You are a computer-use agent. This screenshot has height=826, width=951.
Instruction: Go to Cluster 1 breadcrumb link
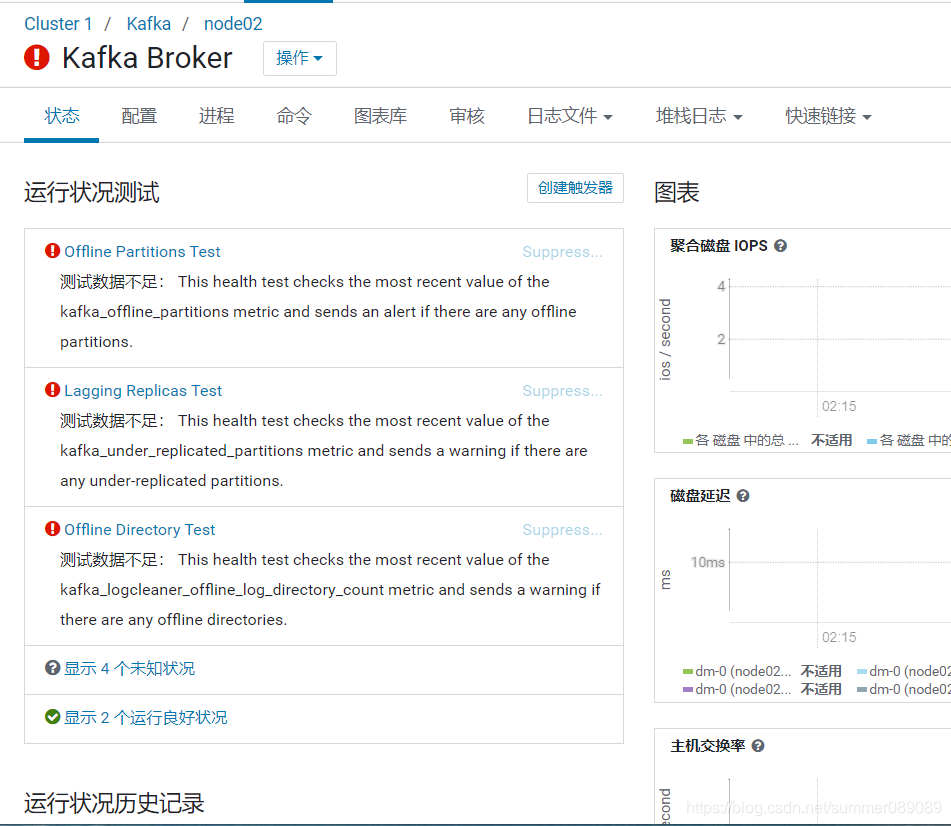58,24
